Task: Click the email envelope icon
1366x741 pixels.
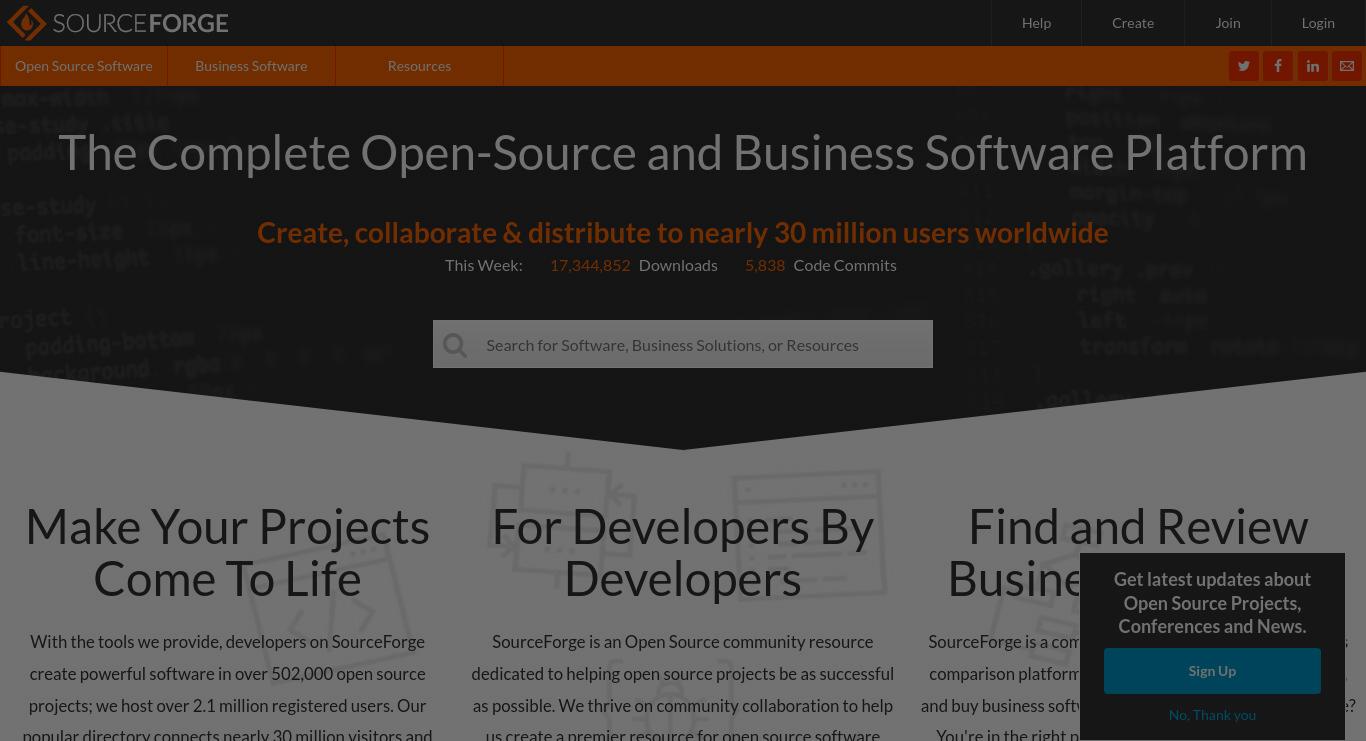Action: (1347, 66)
